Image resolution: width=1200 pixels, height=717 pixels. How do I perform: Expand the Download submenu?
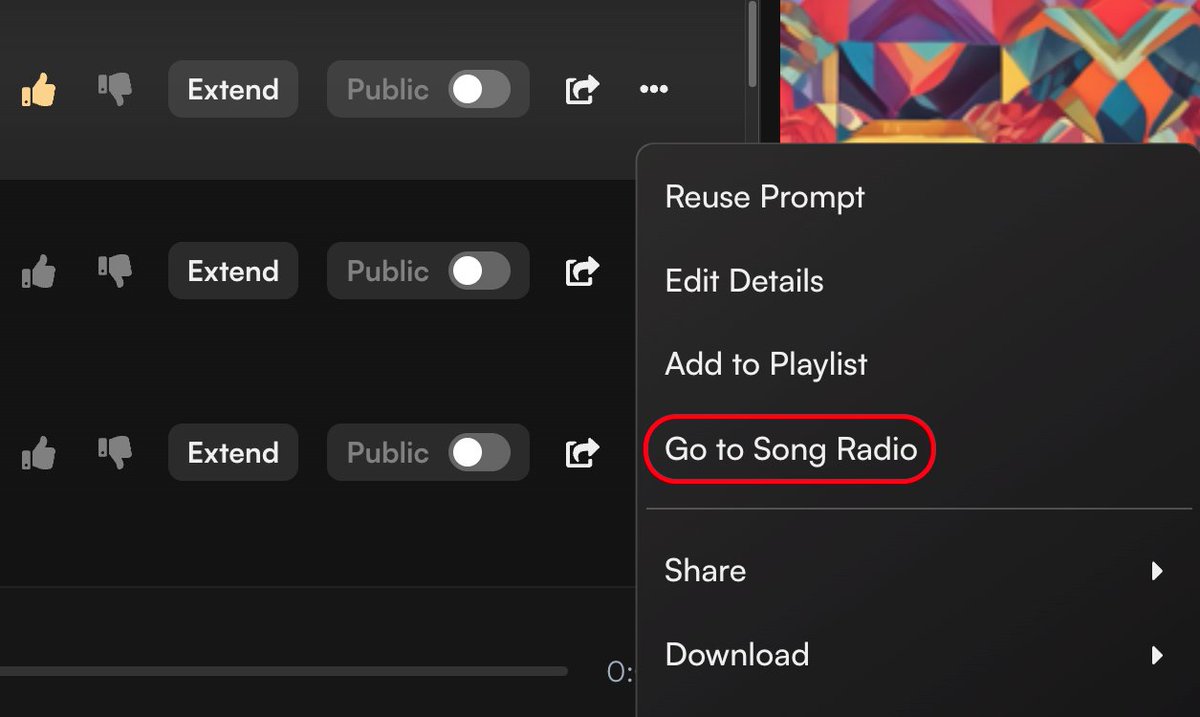pos(1157,655)
